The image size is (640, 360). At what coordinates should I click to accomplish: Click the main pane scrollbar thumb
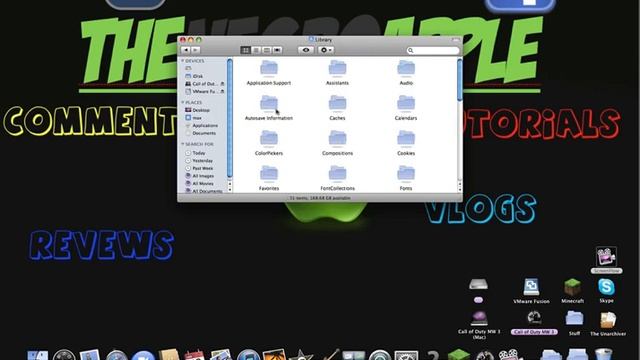pos(460,80)
